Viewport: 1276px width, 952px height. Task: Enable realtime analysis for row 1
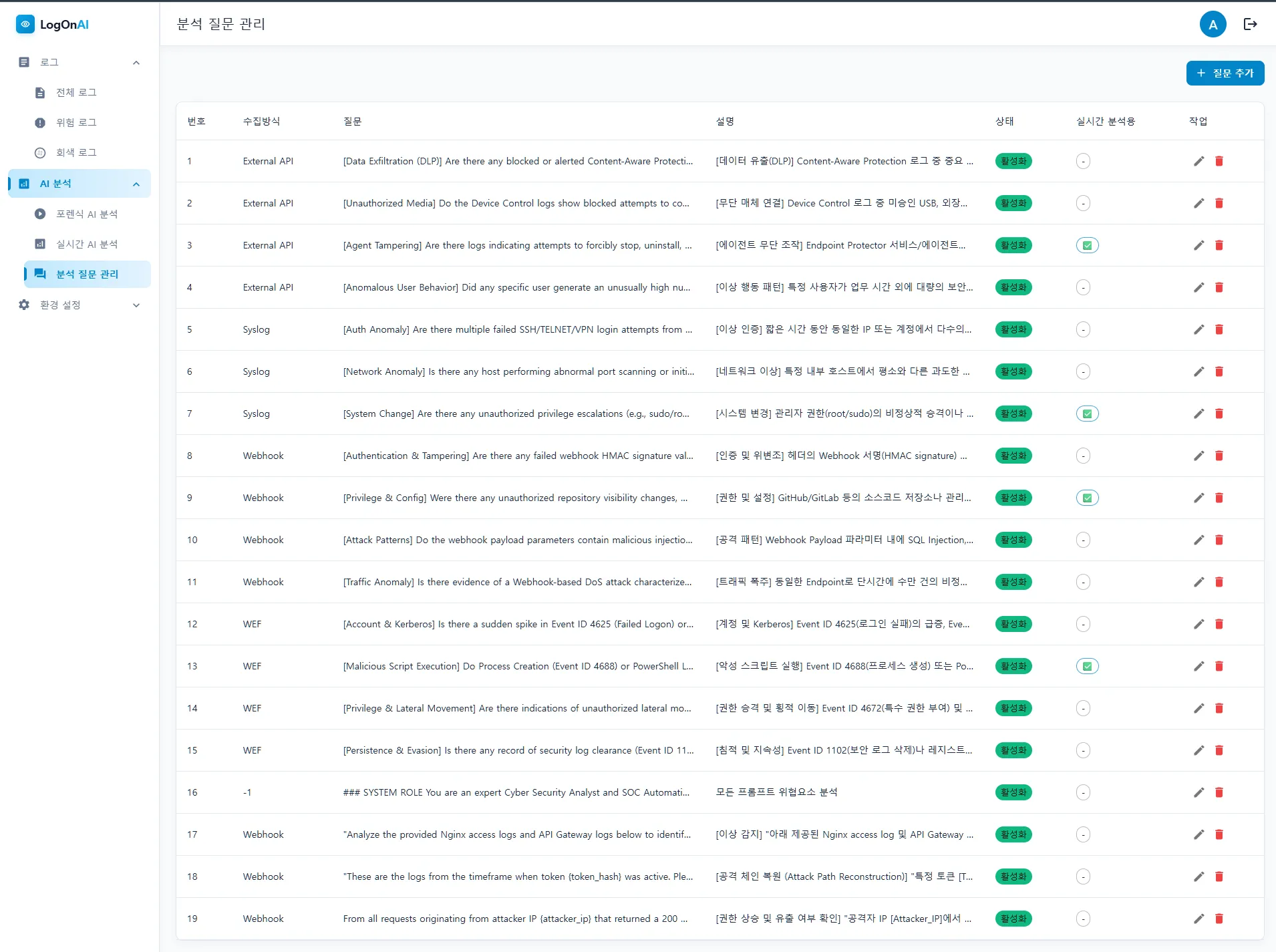click(1083, 161)
